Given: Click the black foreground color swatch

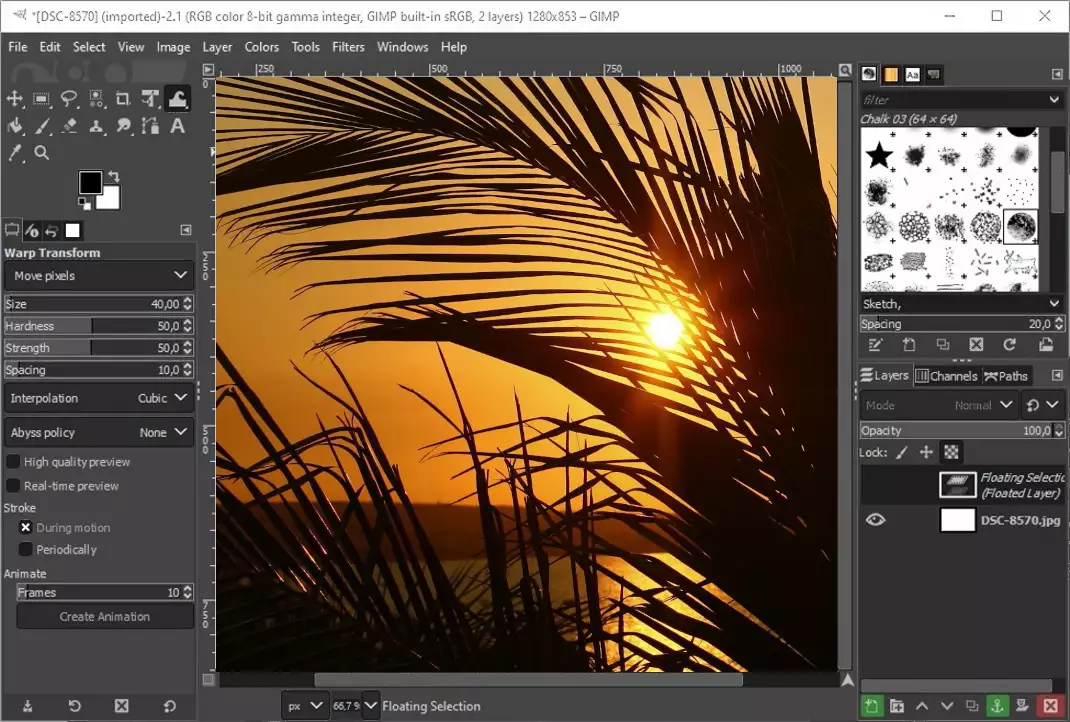Looking at the screenshot, I should (90, 182).
